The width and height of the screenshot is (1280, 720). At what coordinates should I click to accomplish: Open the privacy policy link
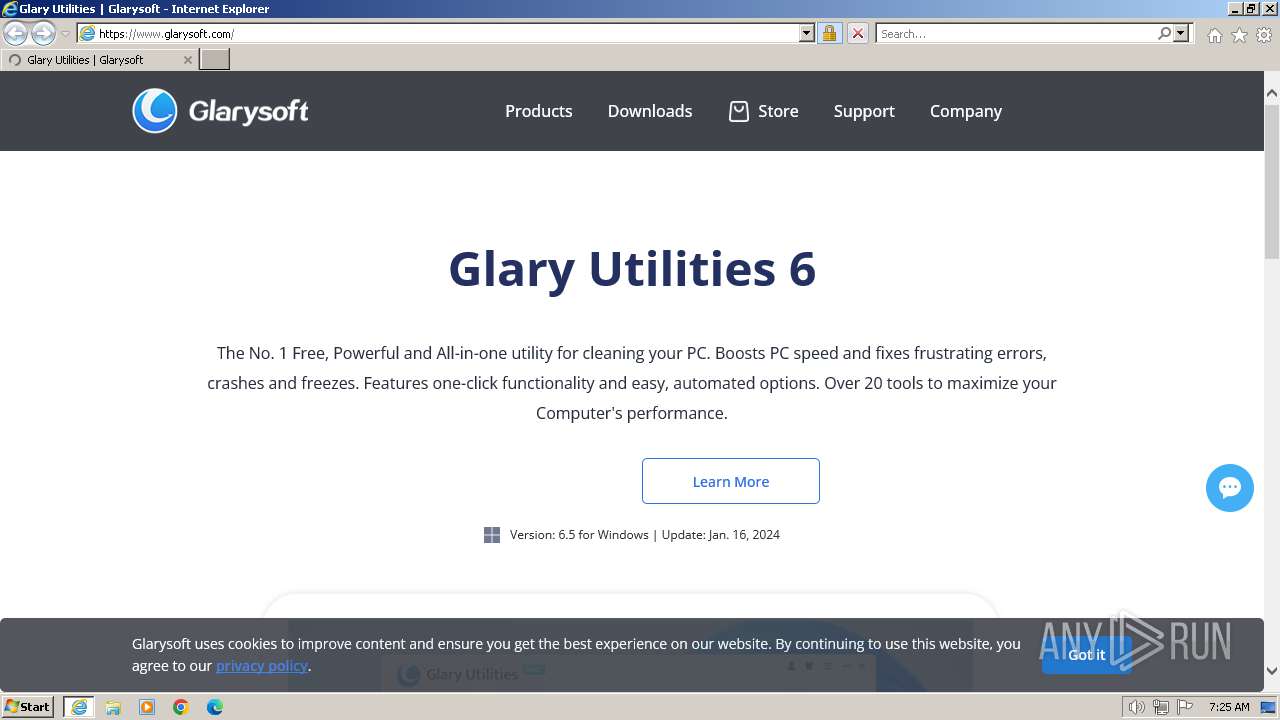pos(262,666)
